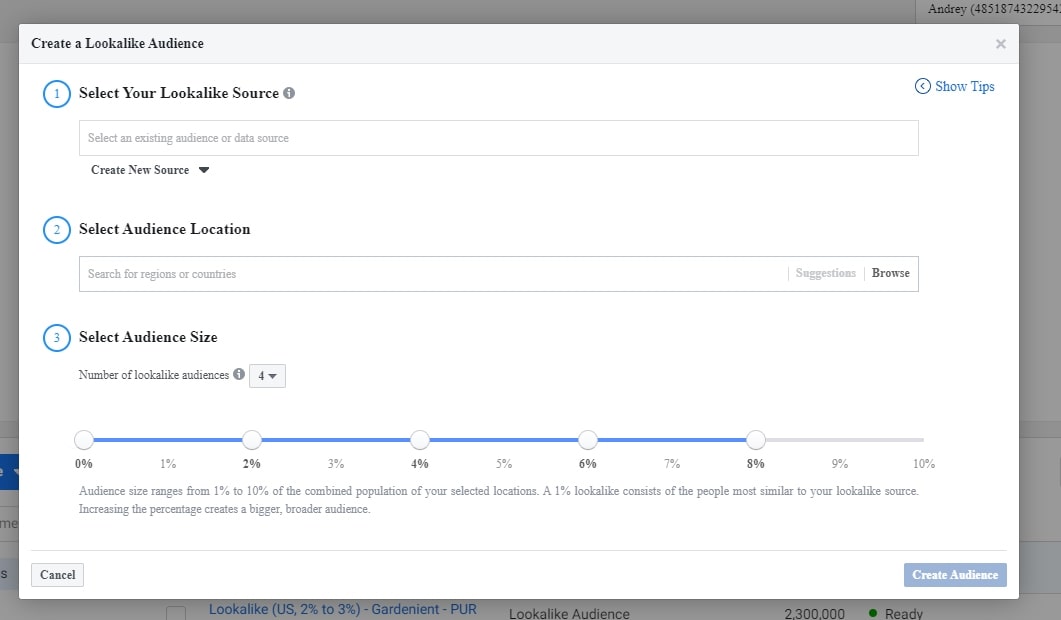Click info icon next to Number of lookalike audiences

point(239,375)
